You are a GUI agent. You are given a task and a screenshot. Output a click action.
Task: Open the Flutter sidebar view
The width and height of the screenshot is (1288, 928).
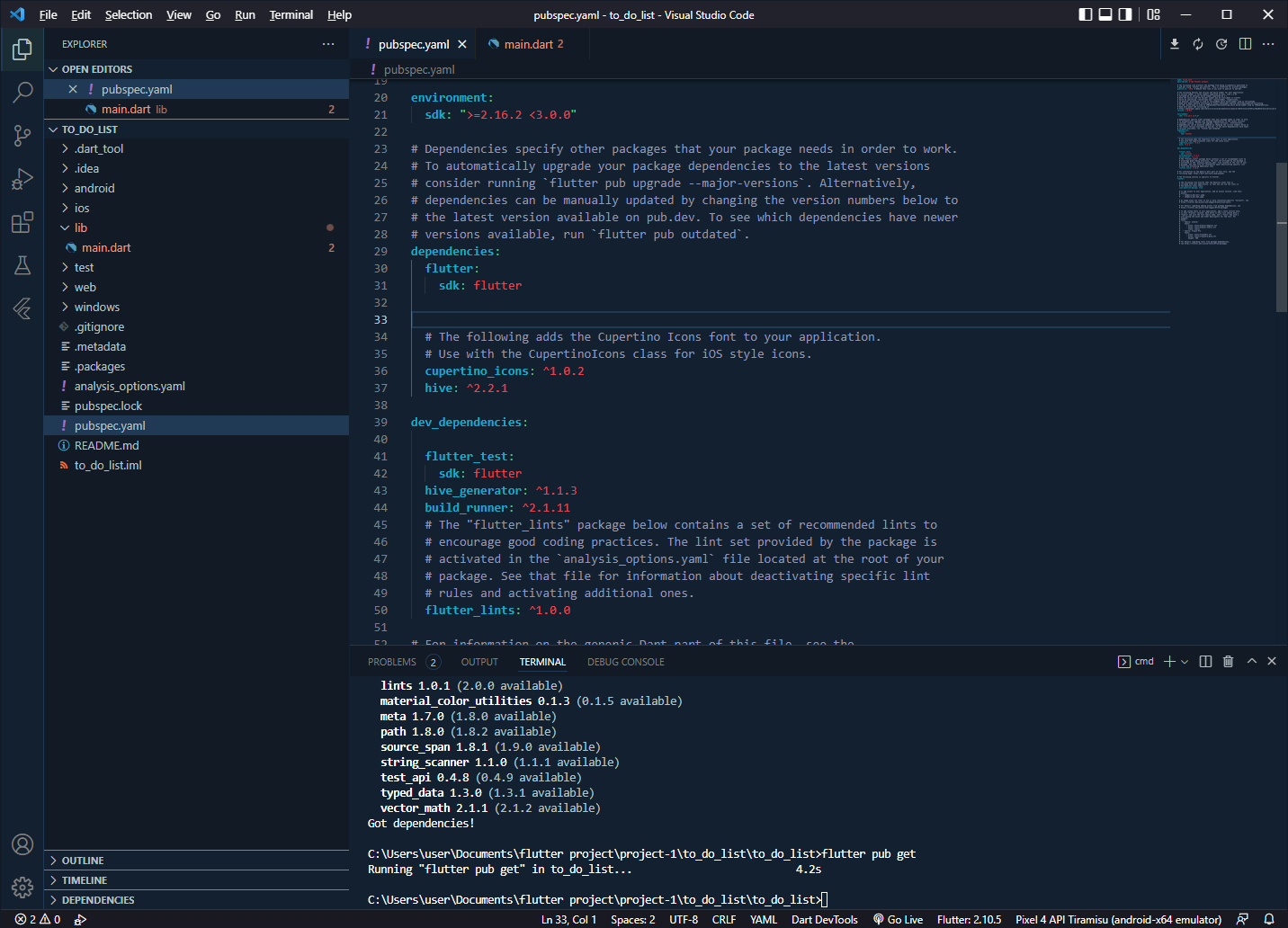[22, 308]
